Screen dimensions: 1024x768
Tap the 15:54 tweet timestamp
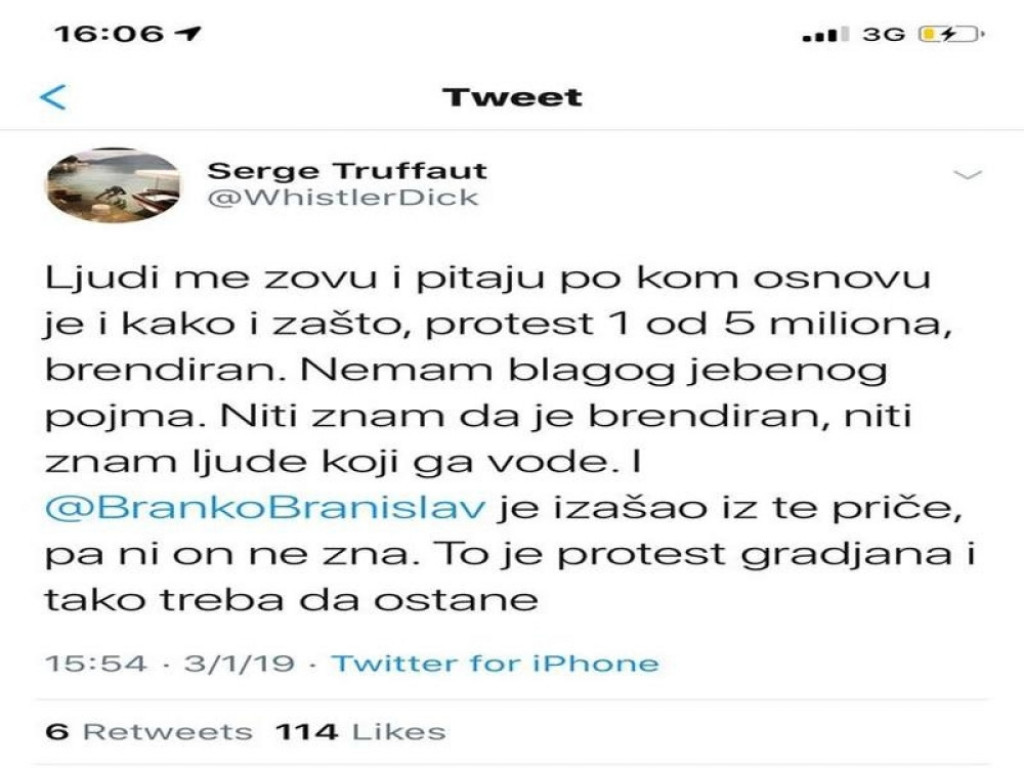point(96,663)
